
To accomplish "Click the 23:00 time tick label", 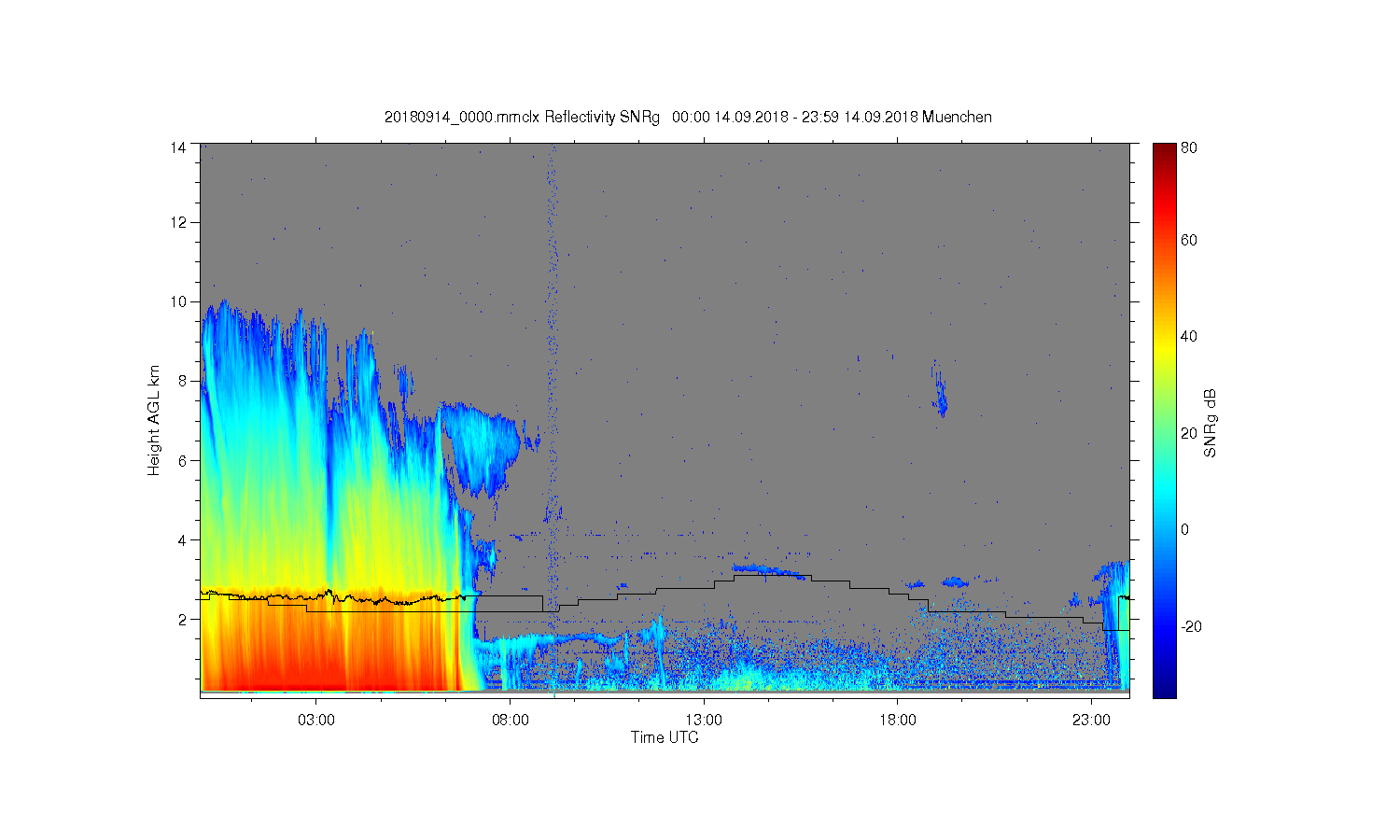I will point(1091,721).
